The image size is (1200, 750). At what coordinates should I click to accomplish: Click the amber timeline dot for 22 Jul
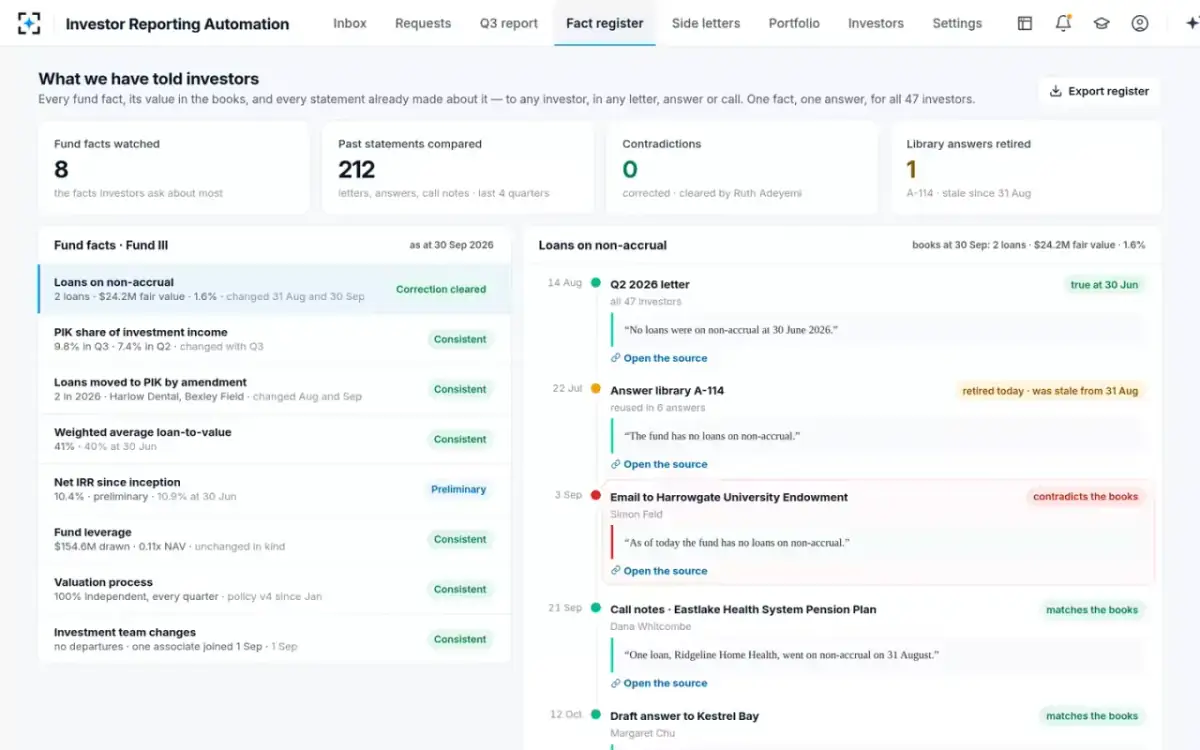(596, 389)
